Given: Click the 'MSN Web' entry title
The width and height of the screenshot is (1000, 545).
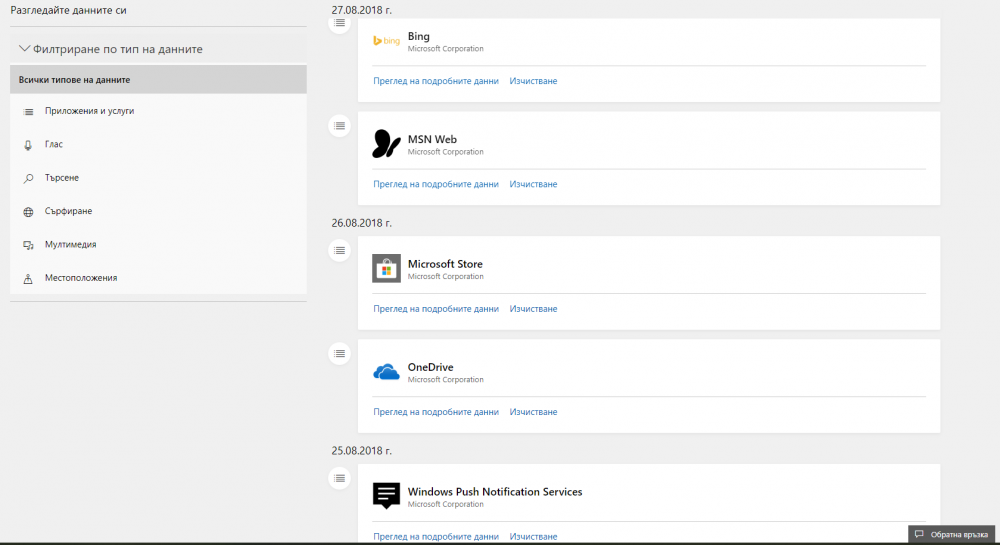Looking at the screenshot, I should [432, 139].
